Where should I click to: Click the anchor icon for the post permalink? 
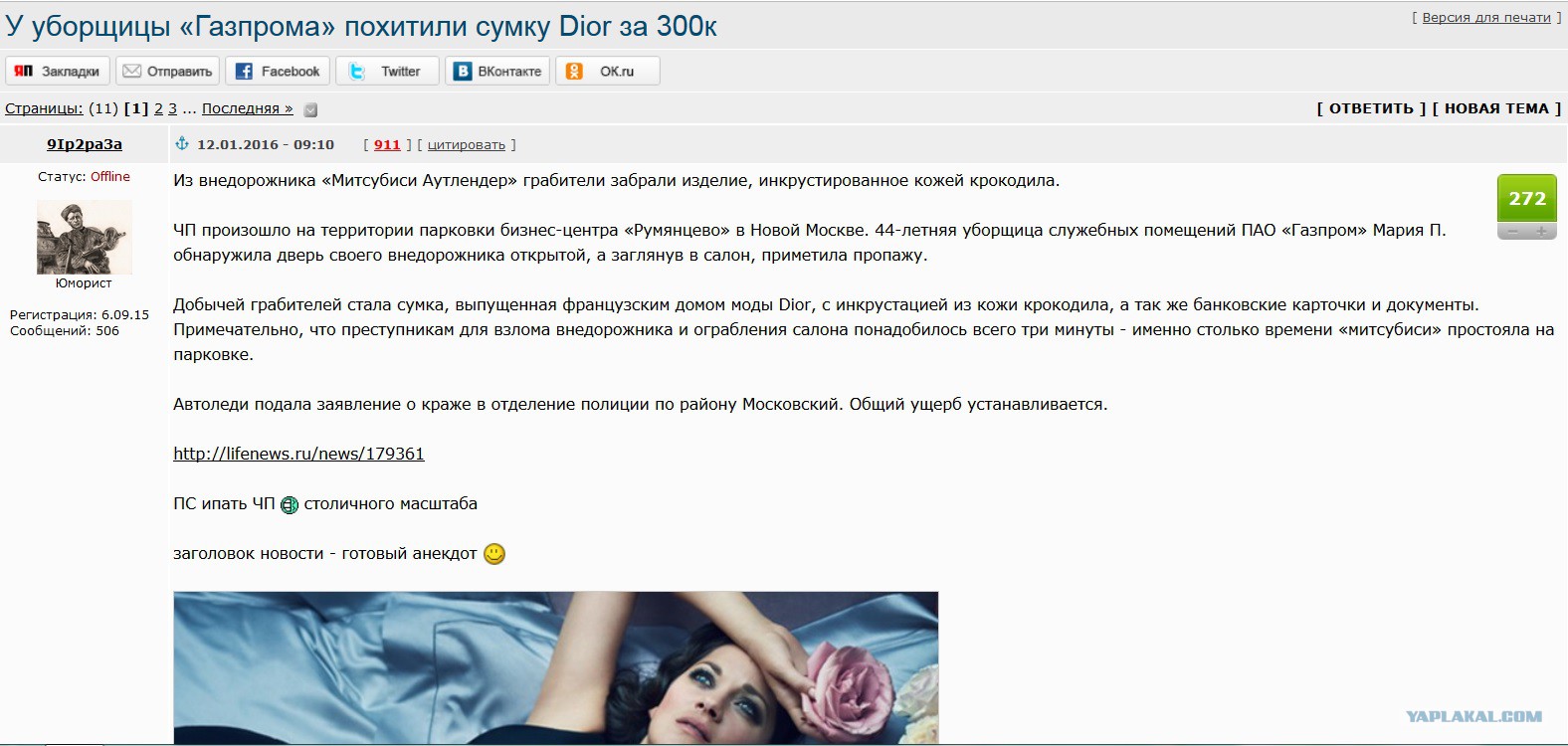[182, 144]
